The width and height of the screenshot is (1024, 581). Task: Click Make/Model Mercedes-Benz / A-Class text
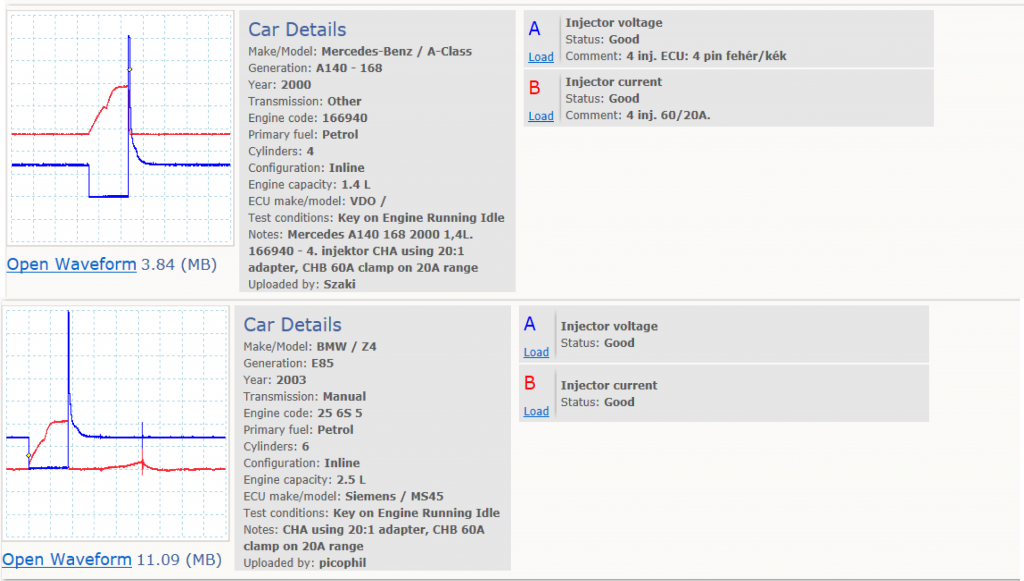tap(360, 52)
